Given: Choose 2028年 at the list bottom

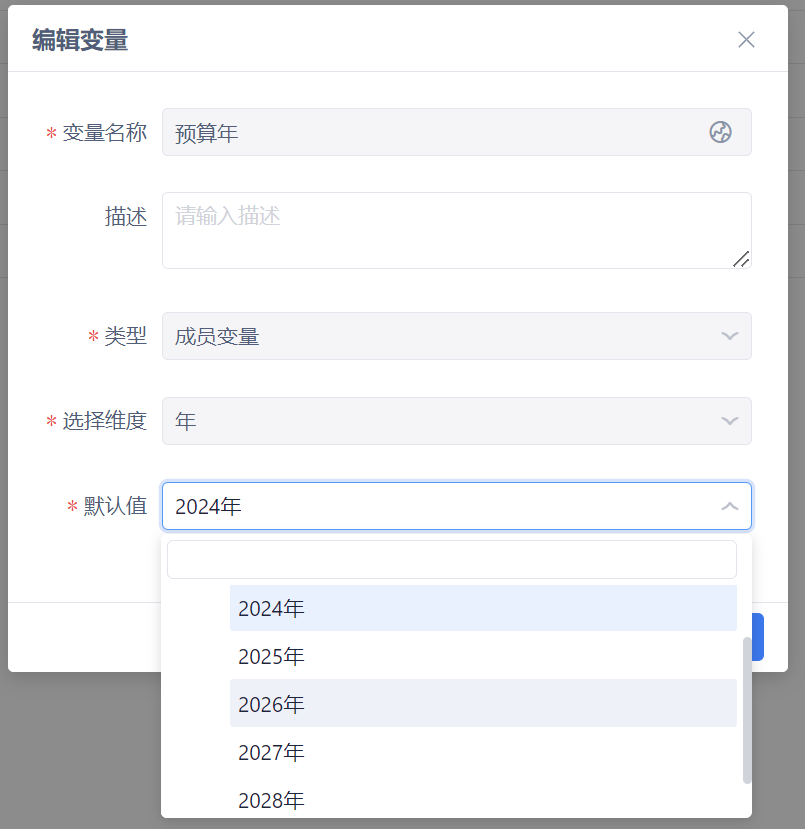Looking at the screenshot, I should point(482,800).
